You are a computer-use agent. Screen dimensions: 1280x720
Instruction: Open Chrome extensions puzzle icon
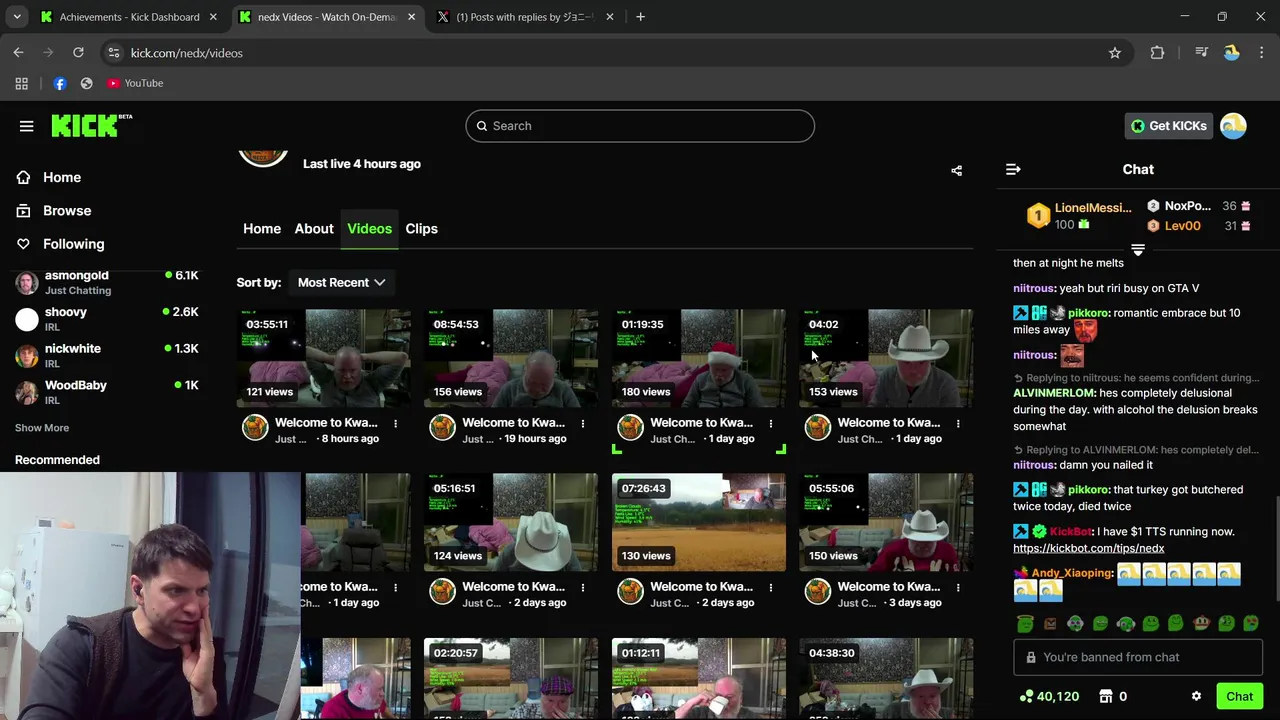[x=1157, y=53]
